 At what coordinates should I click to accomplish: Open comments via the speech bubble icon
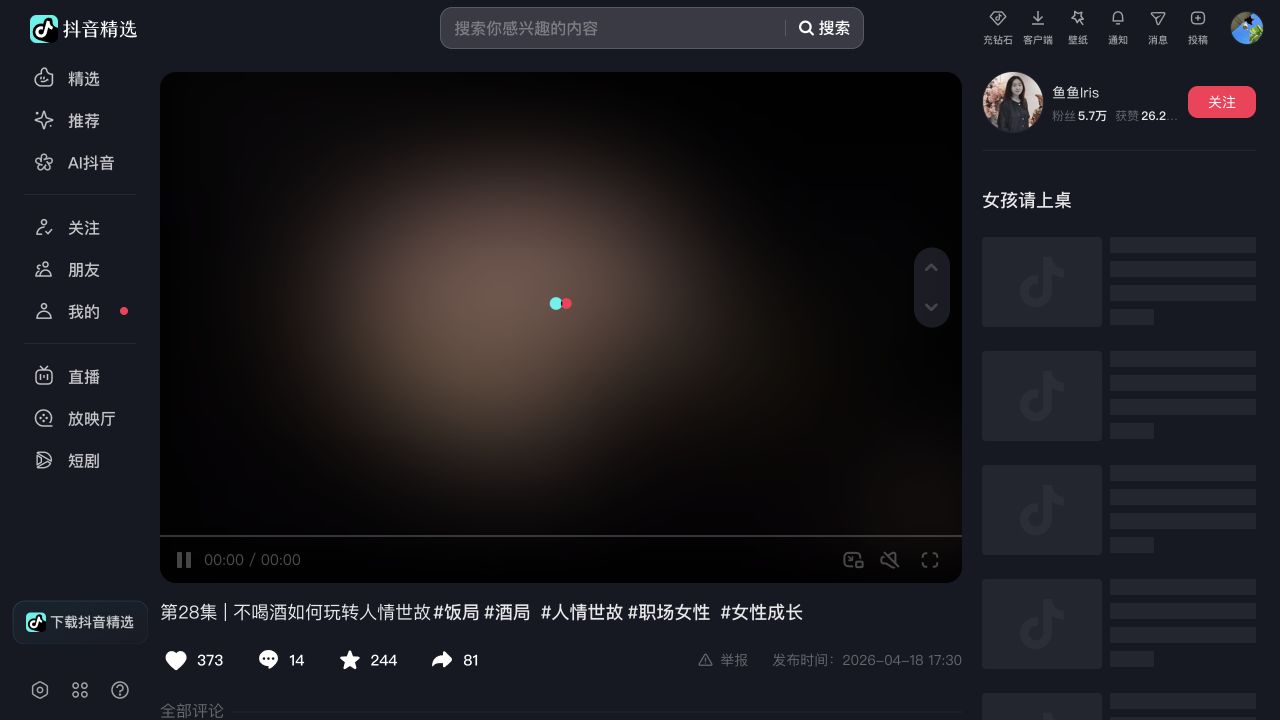click(x=268, y=660)
